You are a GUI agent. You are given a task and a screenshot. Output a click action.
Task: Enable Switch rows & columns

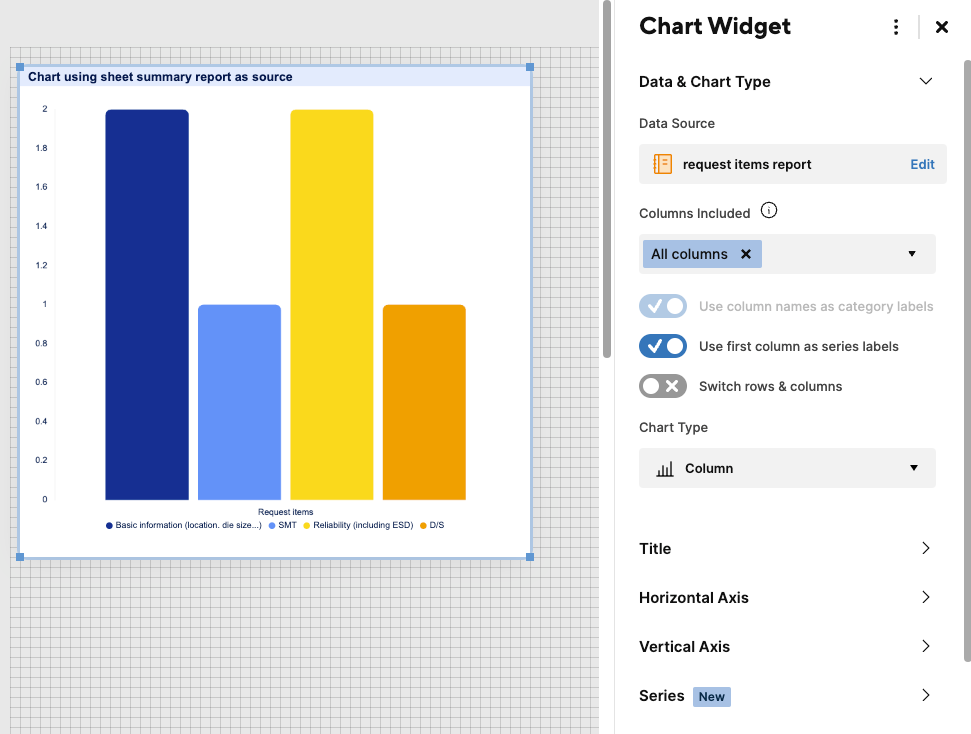pos(663,386)
